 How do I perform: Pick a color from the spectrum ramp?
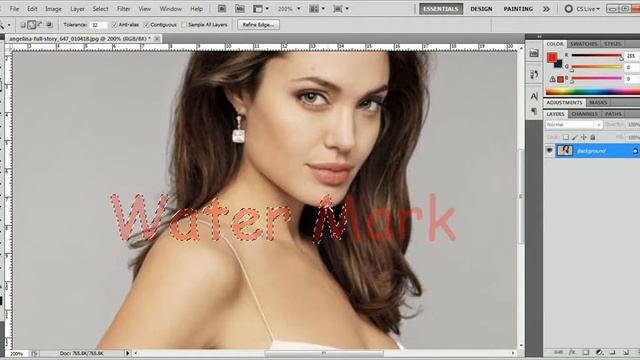(593, 91)
